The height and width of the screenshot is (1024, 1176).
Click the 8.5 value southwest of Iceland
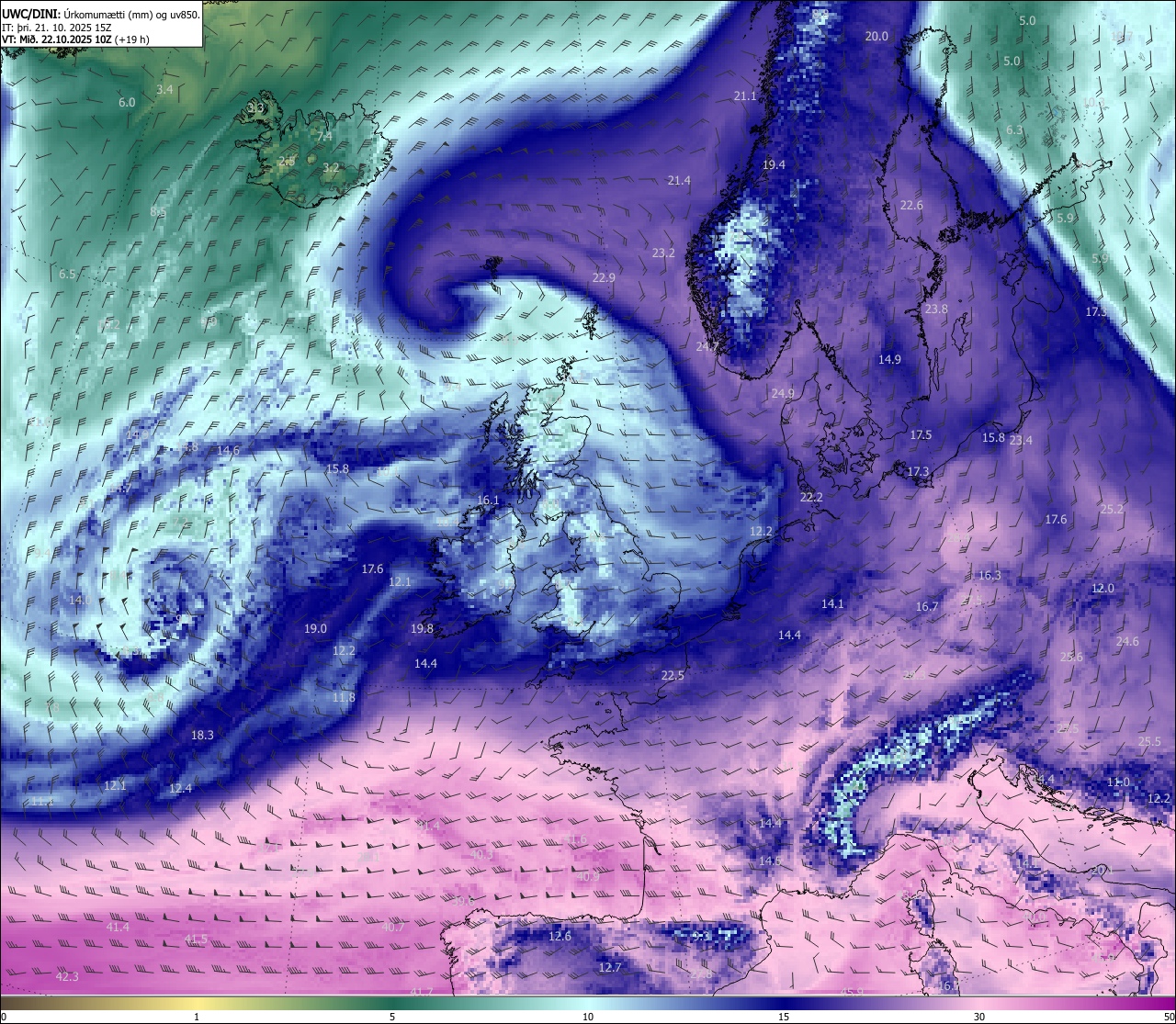158,212
